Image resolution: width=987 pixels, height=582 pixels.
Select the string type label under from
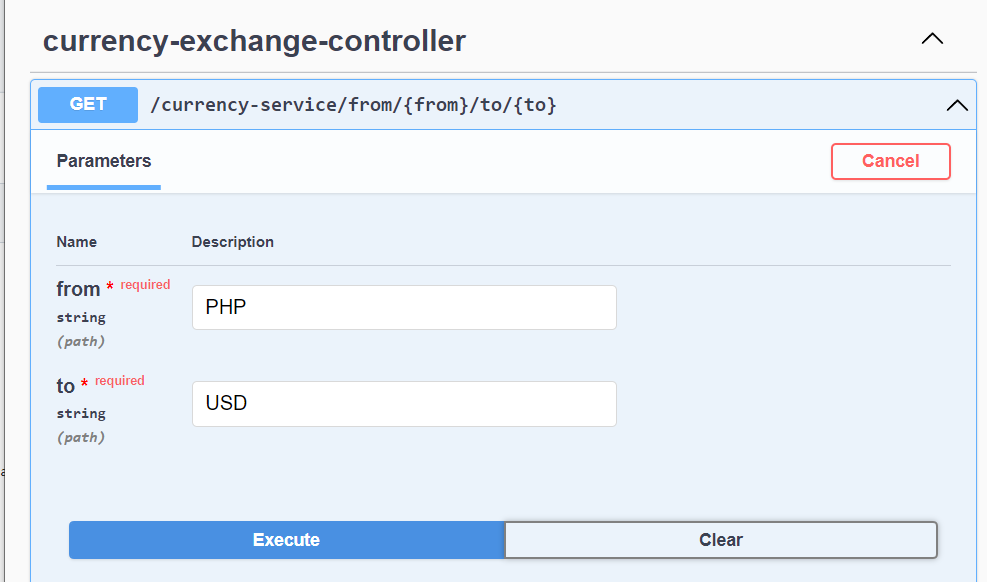pos(81,317)
